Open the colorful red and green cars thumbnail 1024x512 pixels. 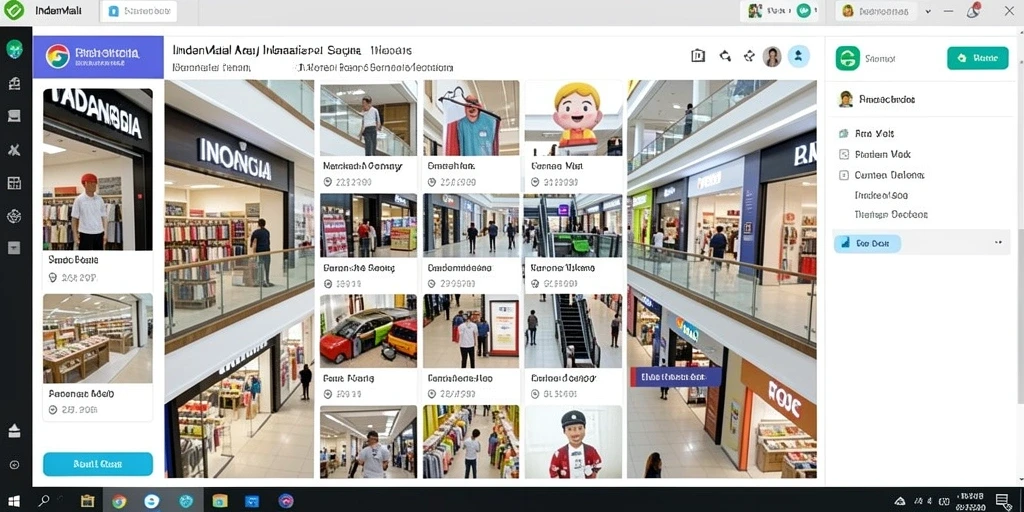point(368,331)
